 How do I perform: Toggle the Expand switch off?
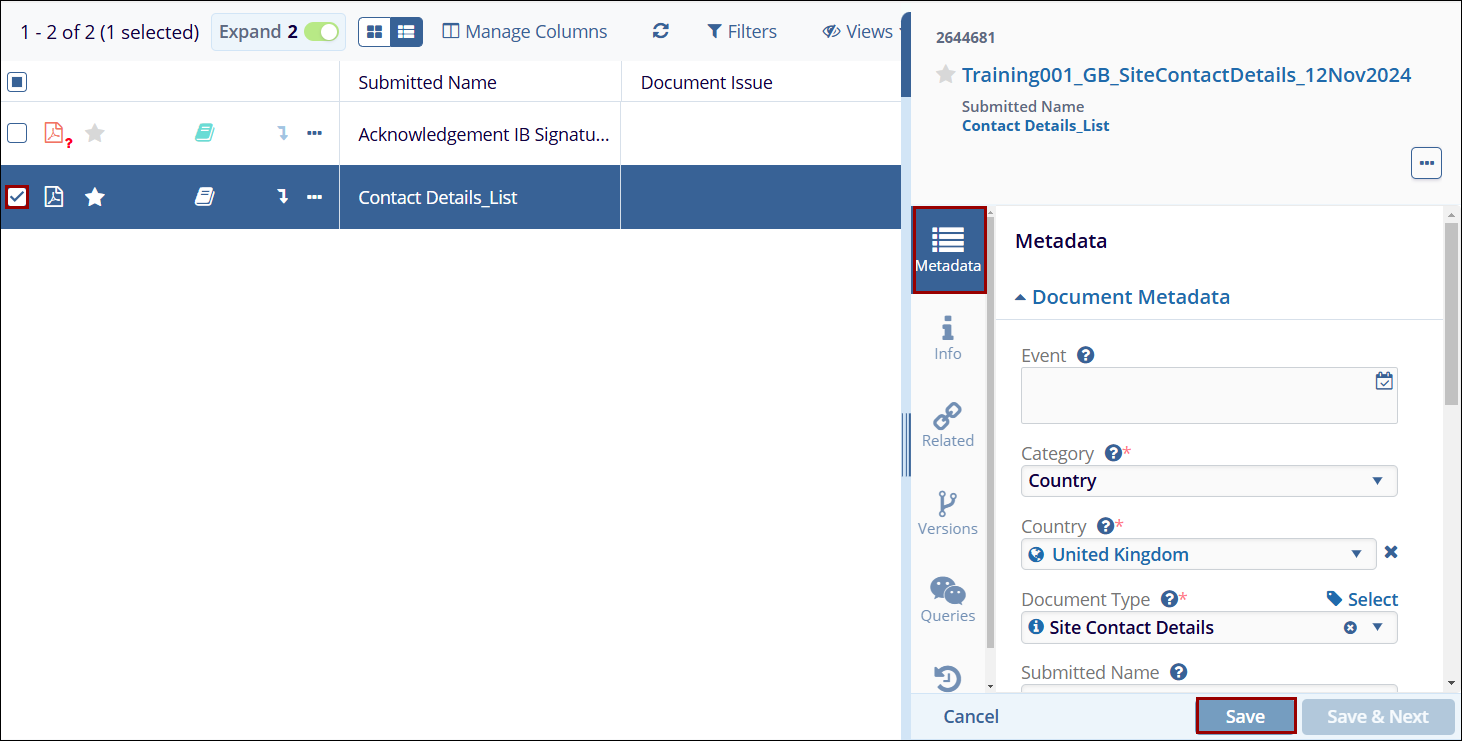point(321,32)
